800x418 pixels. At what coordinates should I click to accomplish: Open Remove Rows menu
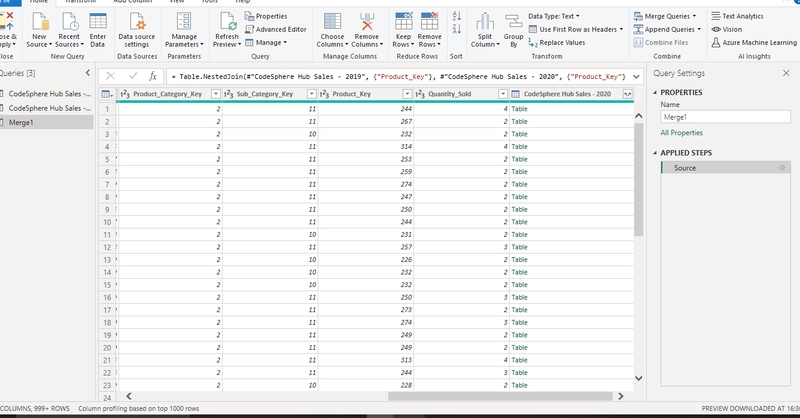pyautogui.click(x=430, y=31)
